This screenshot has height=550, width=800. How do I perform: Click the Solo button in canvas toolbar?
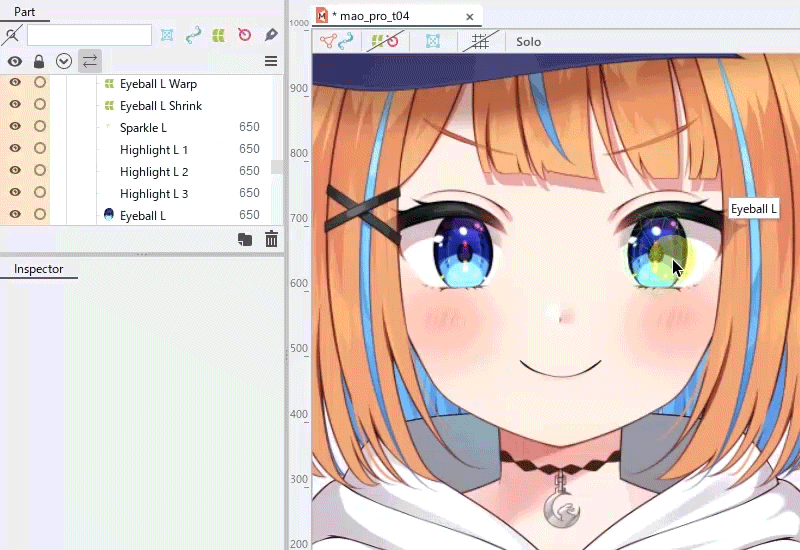coord(528,41)
